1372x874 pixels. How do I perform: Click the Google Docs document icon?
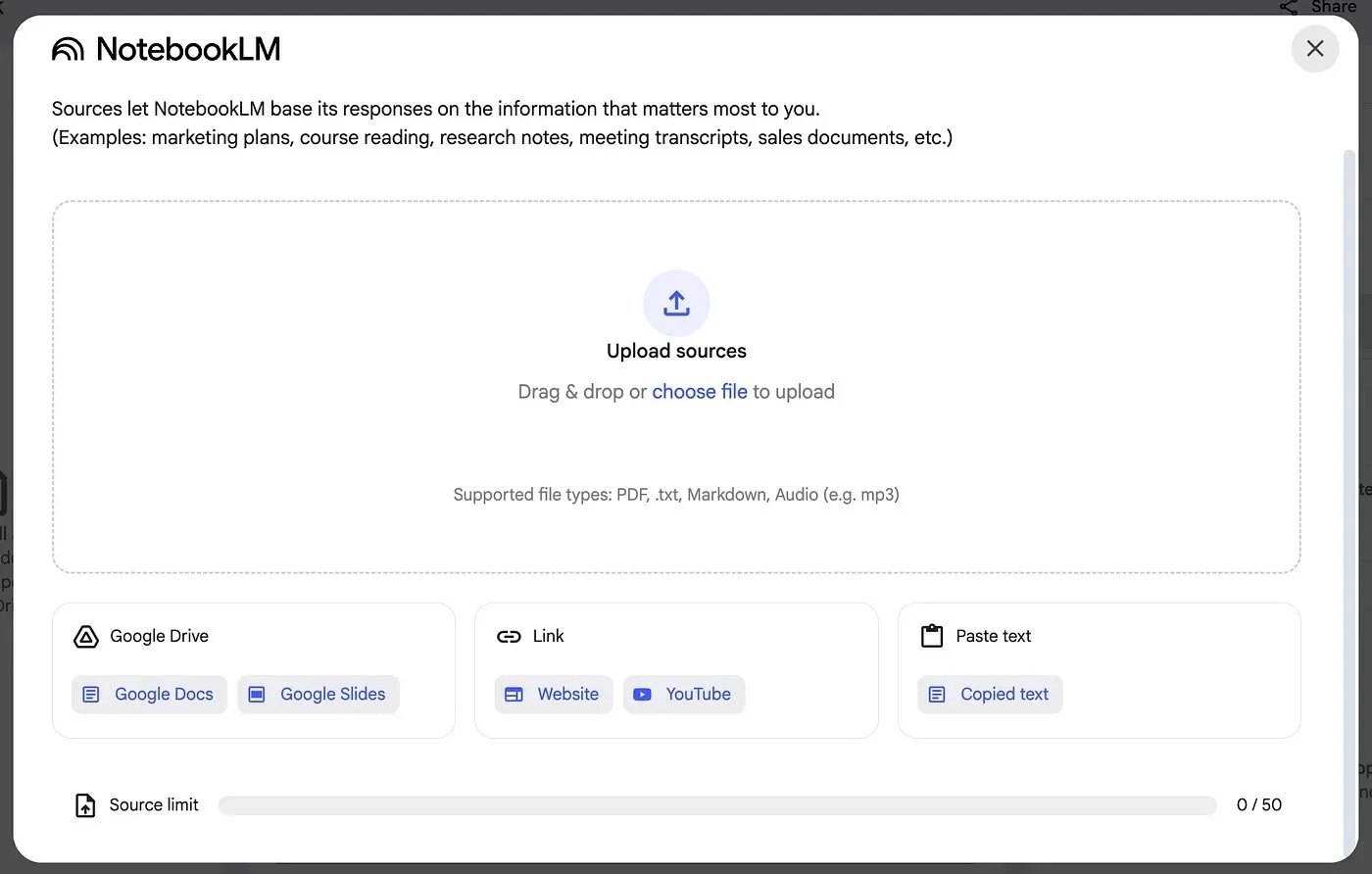point(90,694)
